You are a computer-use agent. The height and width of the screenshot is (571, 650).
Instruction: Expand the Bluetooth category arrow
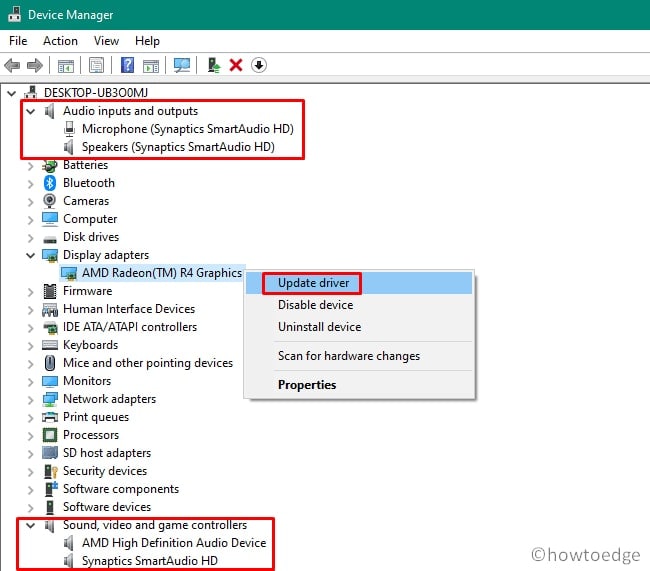30,184
